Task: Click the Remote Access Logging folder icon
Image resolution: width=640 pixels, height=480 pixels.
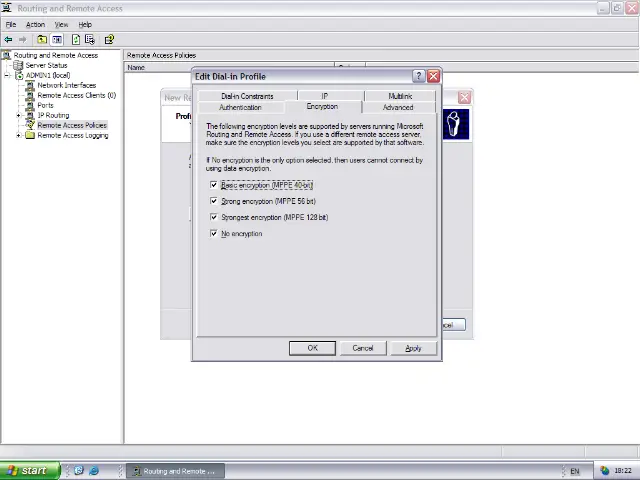Action: coord(30,136)
